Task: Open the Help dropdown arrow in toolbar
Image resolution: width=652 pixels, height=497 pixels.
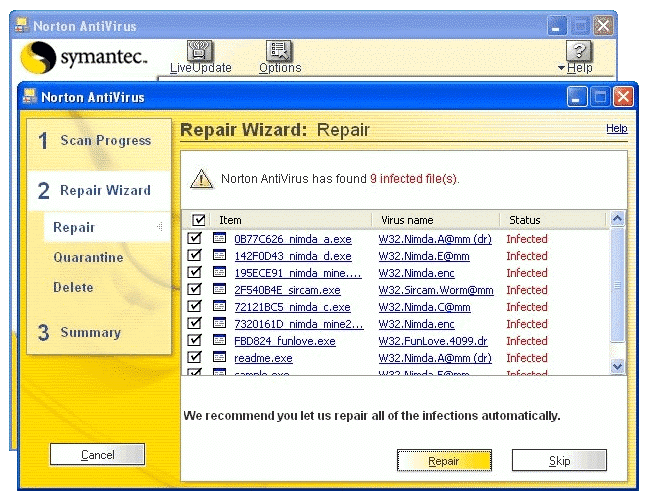Action: [562, 69]
